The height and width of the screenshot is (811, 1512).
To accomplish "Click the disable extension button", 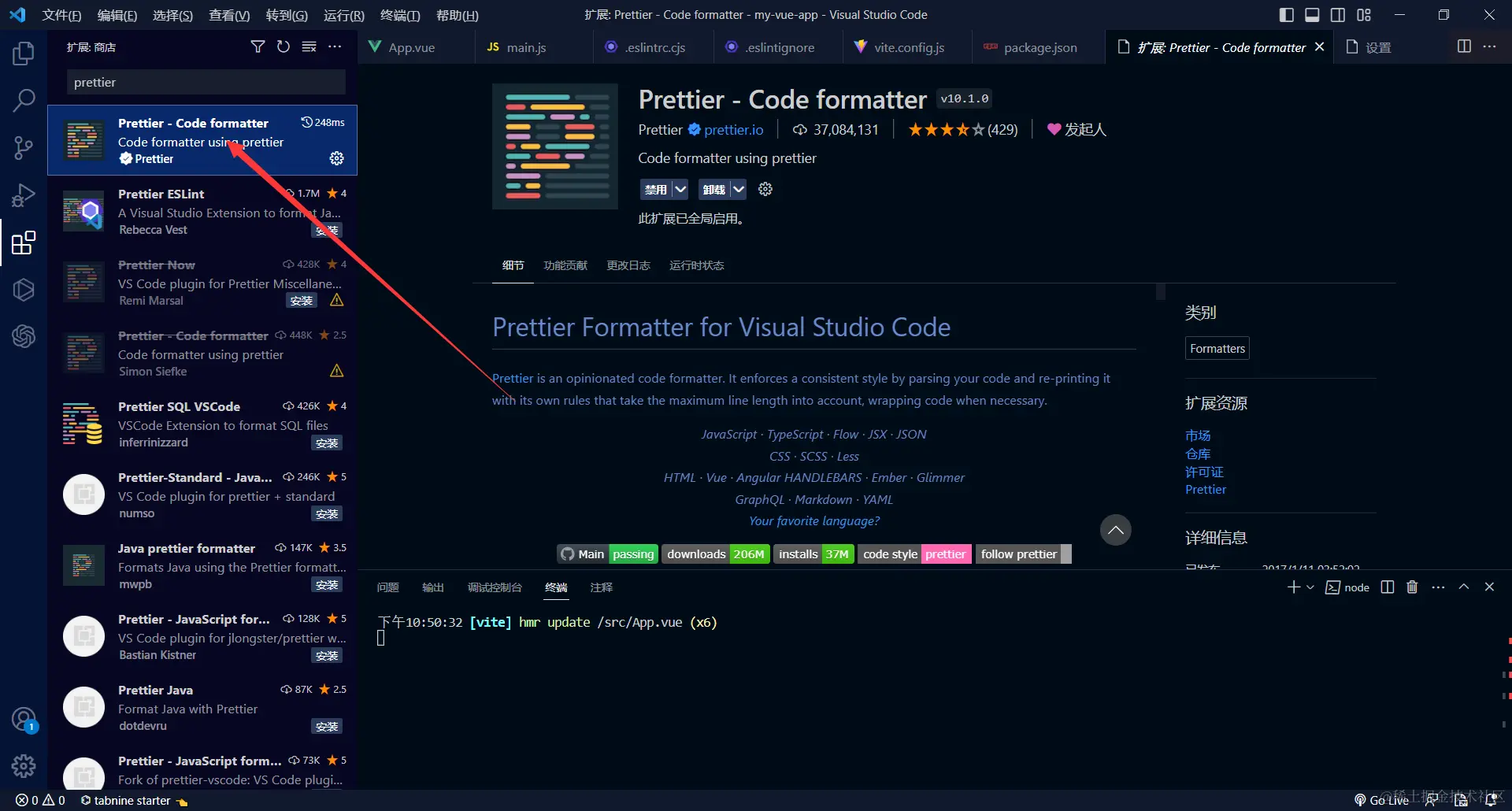I will pos(655,189).
